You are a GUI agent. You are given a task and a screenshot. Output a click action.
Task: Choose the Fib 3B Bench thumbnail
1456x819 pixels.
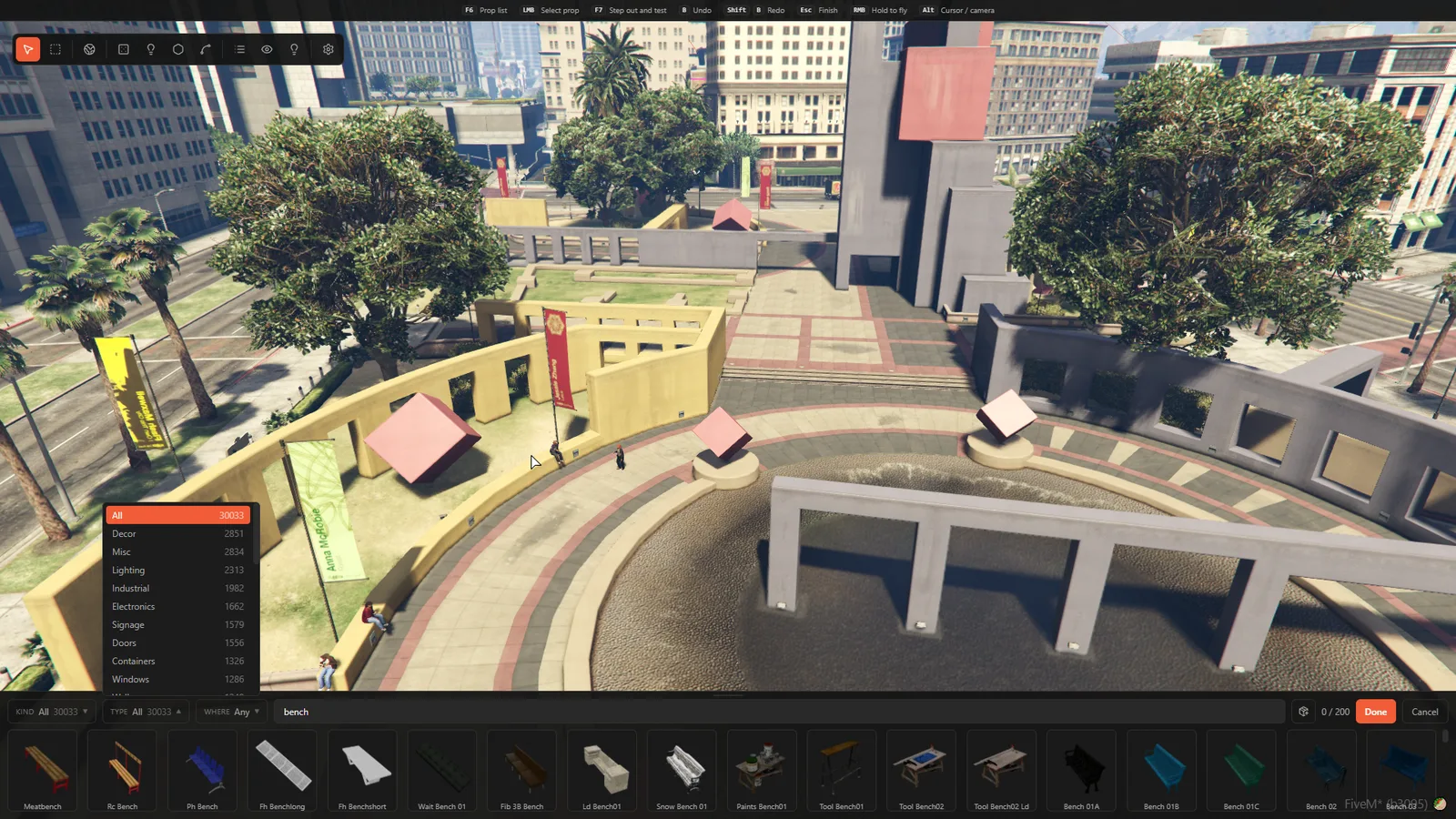coord(521,771)
